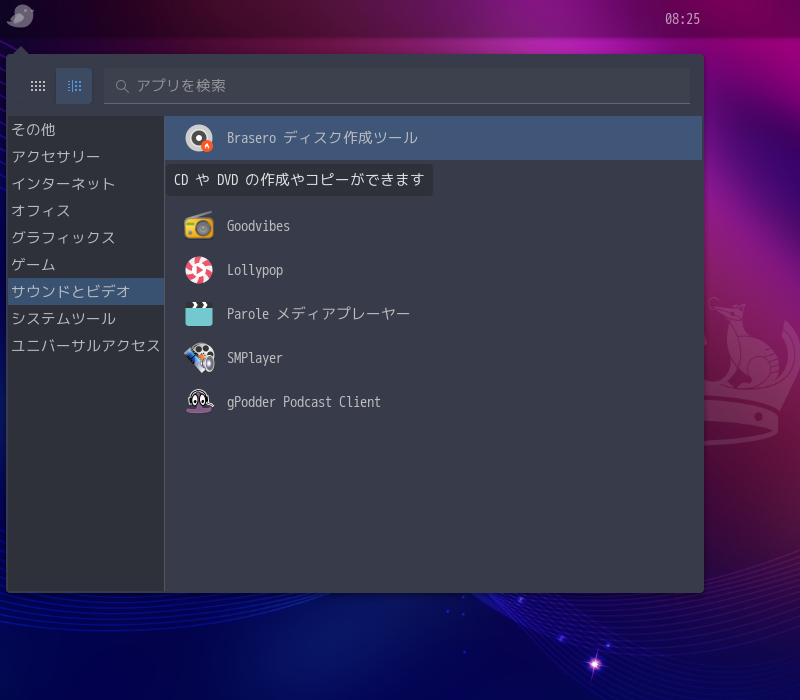Open the Lollypop label
The width and height of the screenshot is (800, 700).
coord(255,270)
